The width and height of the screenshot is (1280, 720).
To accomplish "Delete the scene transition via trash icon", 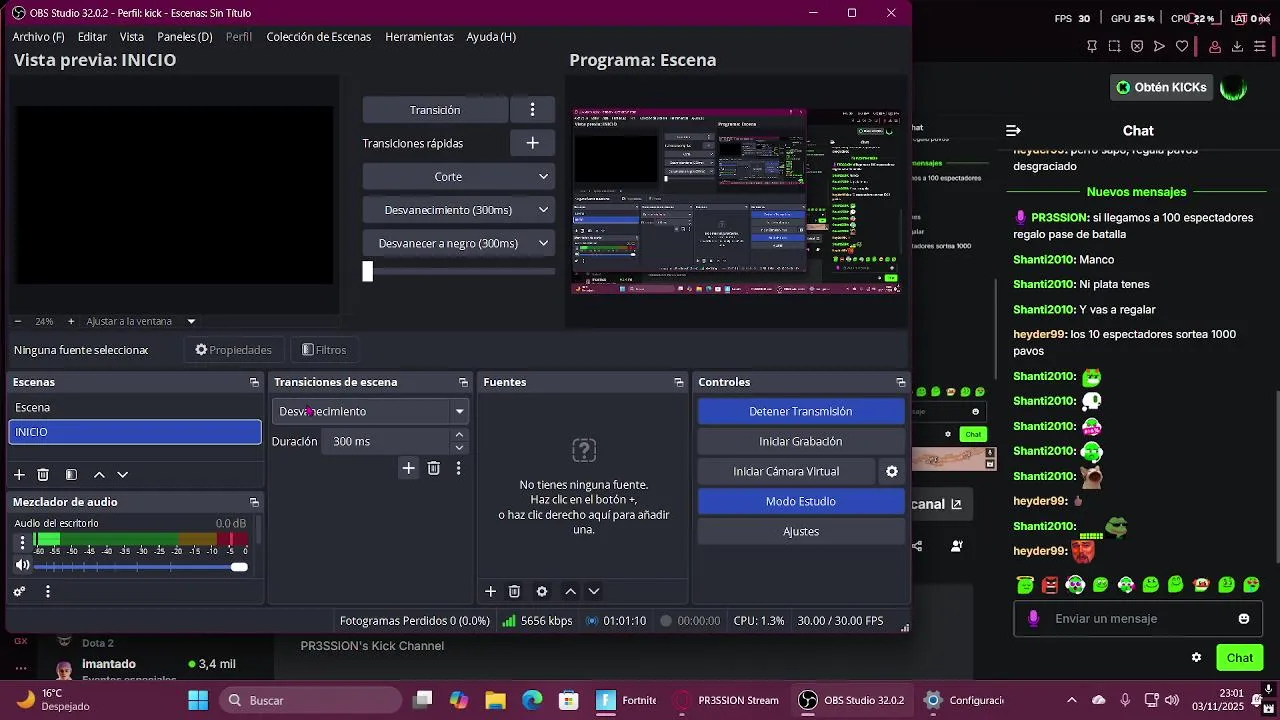I will pyautogui.click(x=434, y=468).
